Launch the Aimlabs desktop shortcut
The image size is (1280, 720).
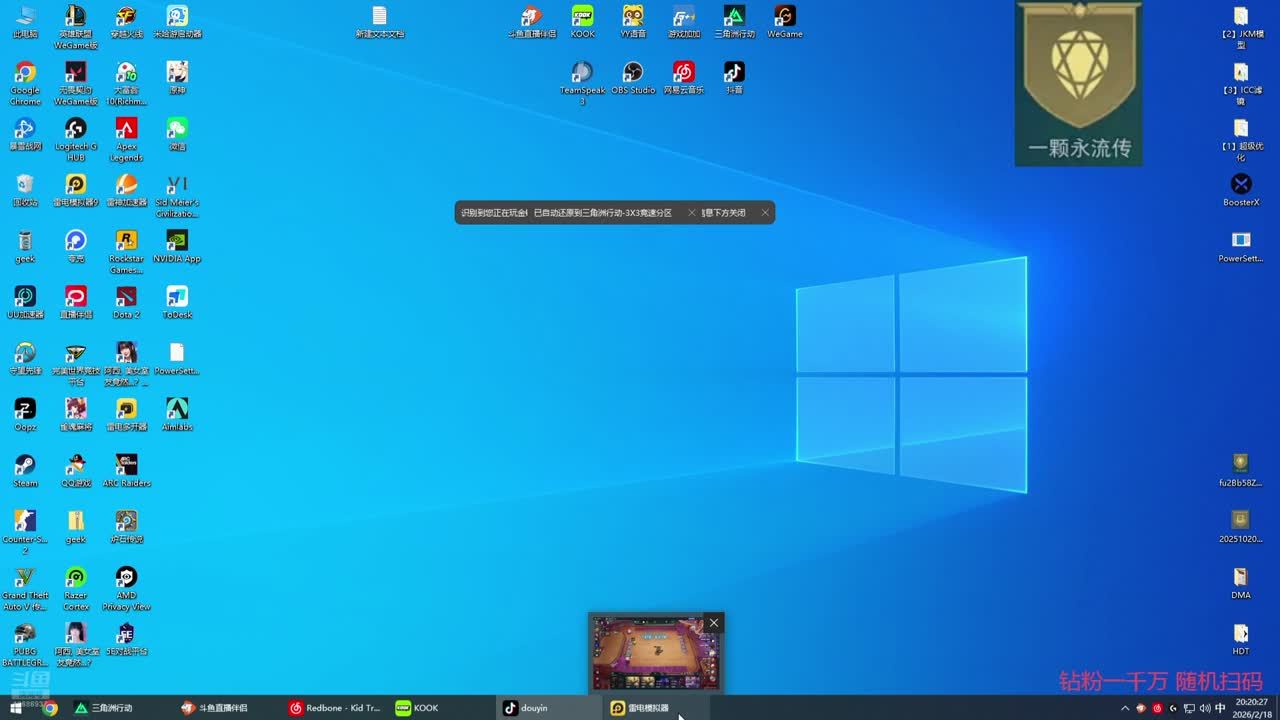pos(177,410)
